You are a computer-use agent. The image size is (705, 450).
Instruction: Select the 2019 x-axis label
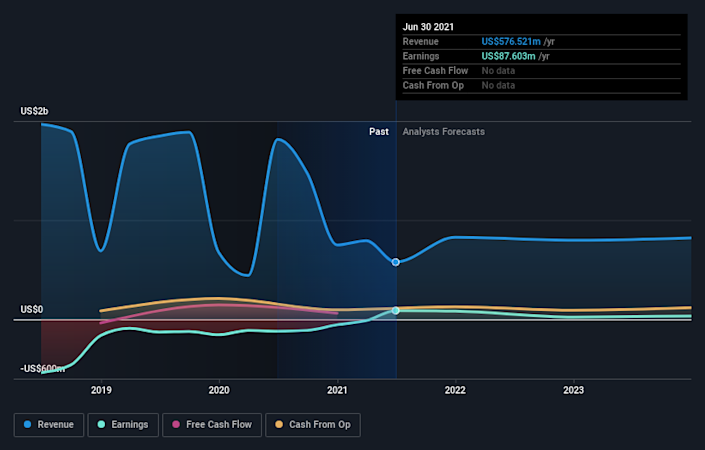101,390
